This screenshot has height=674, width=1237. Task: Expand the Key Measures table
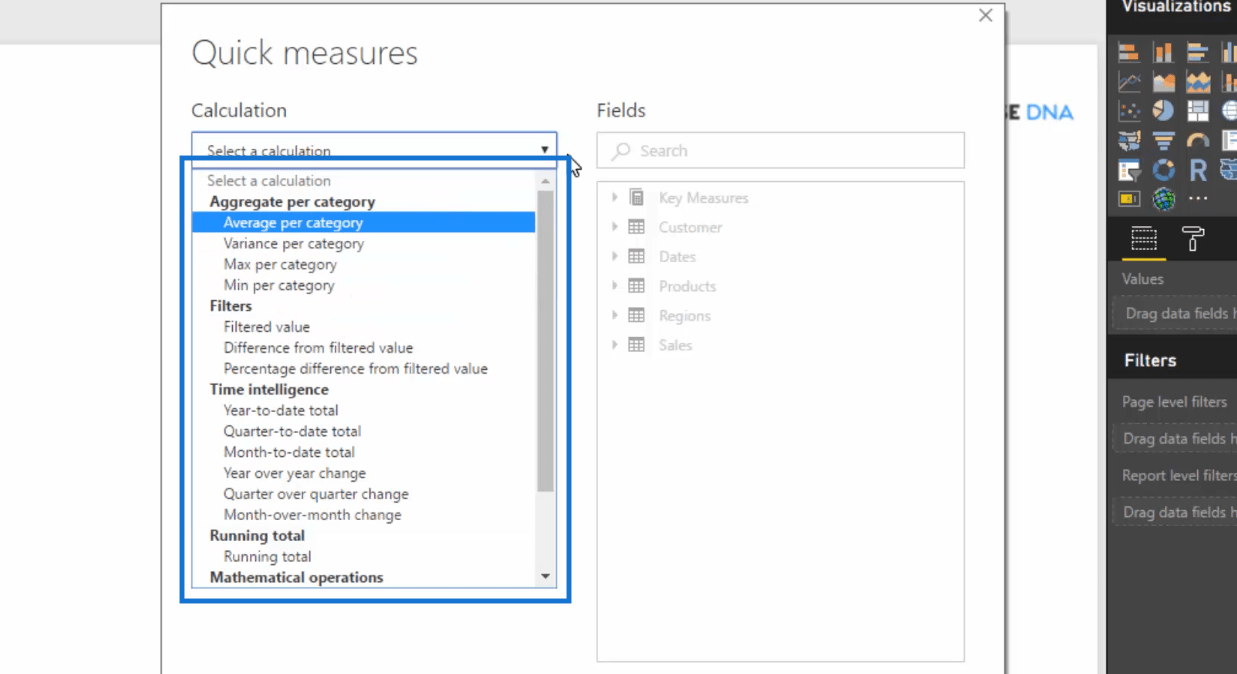coord(614,198)
